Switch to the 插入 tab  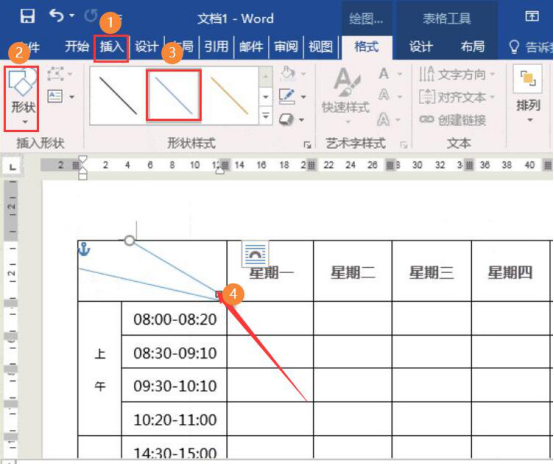click(x=111, y=47)
